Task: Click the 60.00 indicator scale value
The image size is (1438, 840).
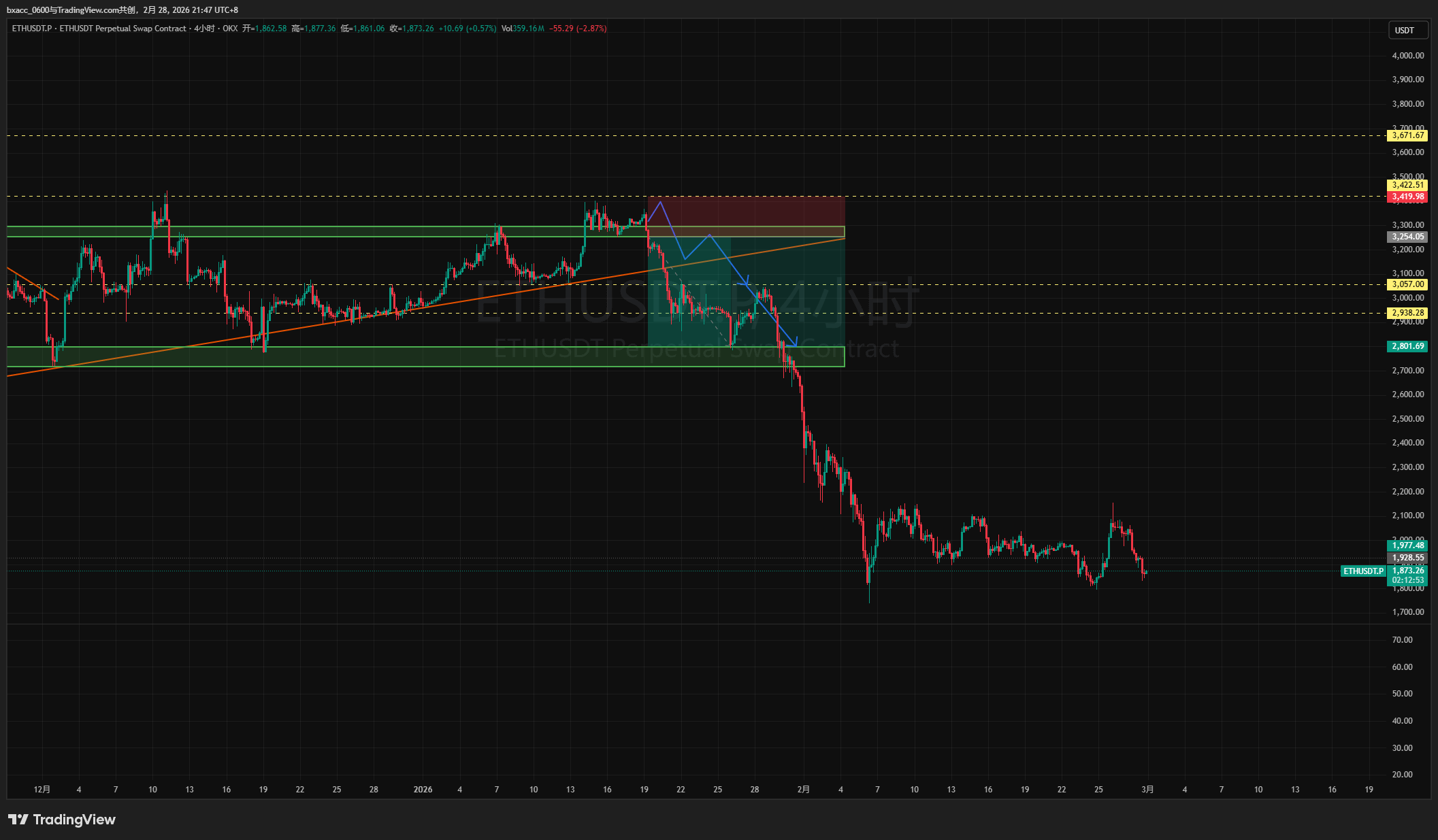Action: tap(1402, 667)
